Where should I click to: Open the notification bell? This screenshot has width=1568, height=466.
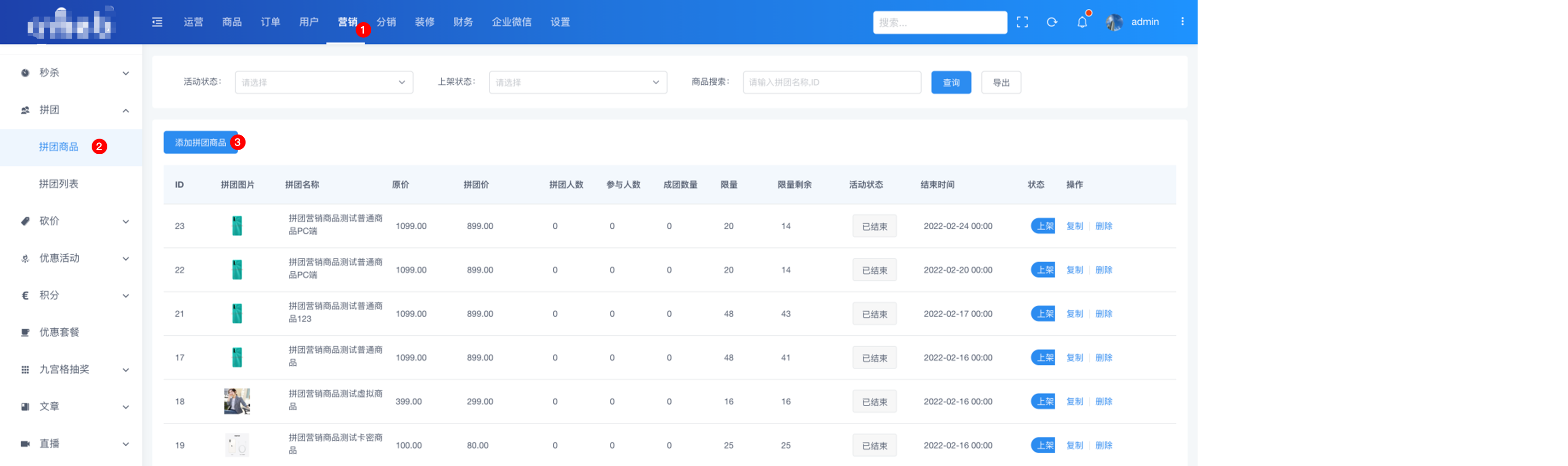coord(1082,23)
